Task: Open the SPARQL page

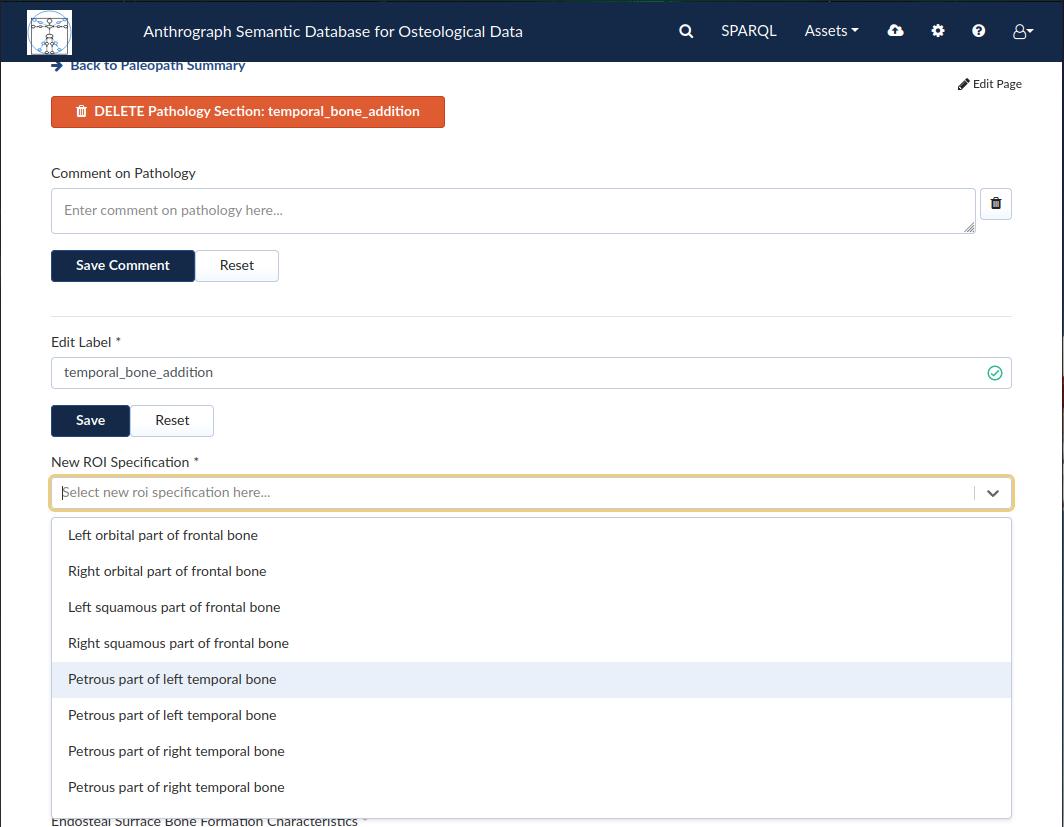Action: click(748, 31)
